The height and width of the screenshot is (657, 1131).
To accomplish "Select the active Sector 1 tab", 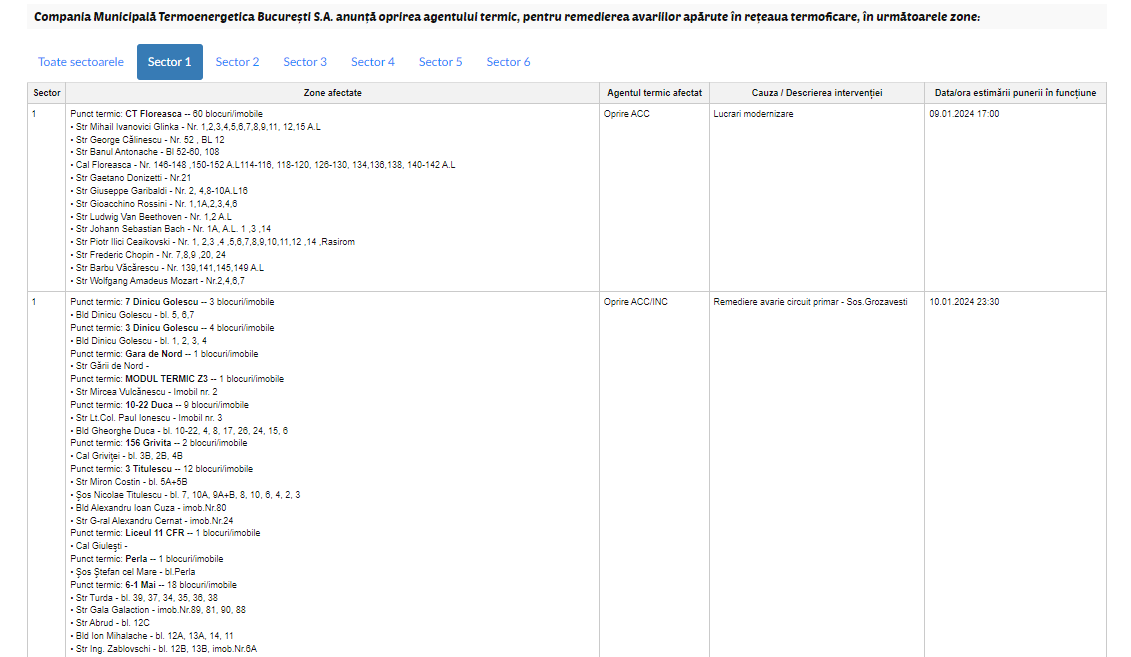I will 169,62.
